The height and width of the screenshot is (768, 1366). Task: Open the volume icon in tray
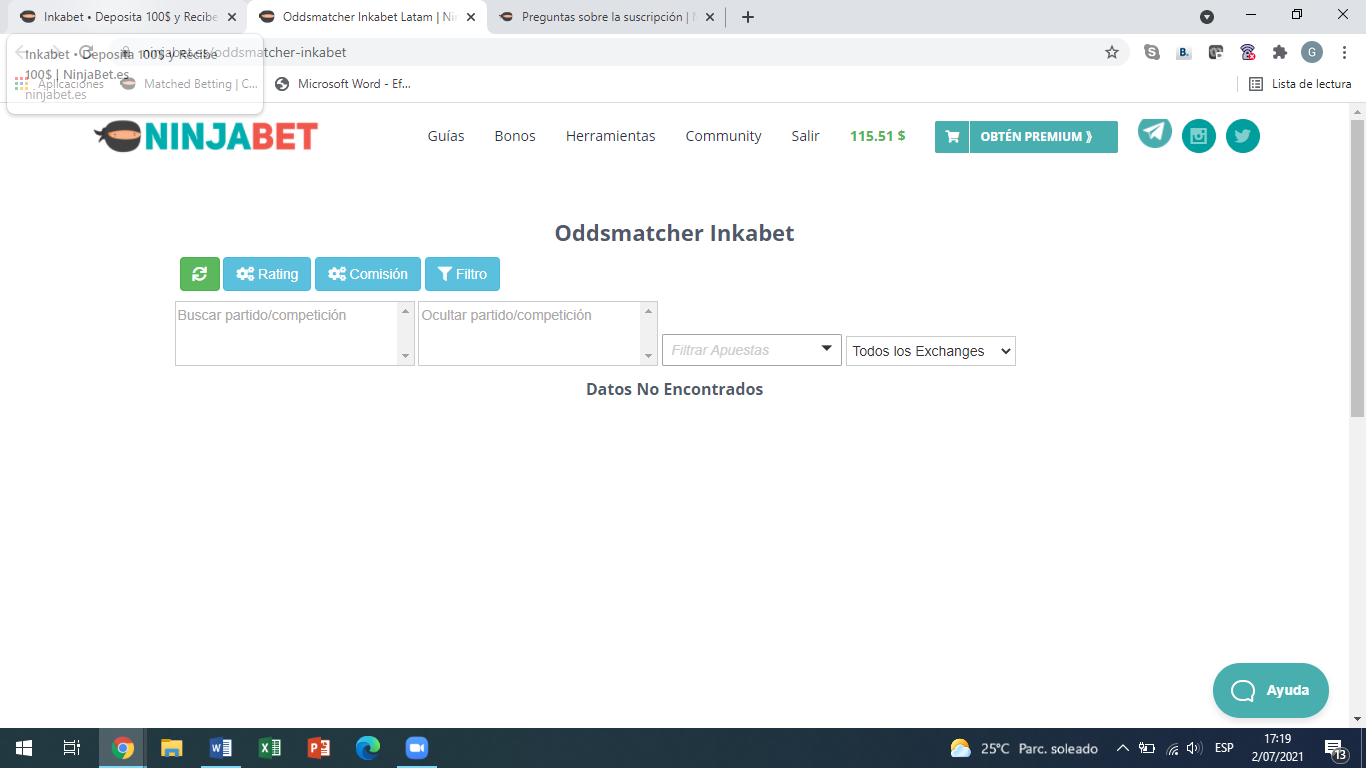1194,748
